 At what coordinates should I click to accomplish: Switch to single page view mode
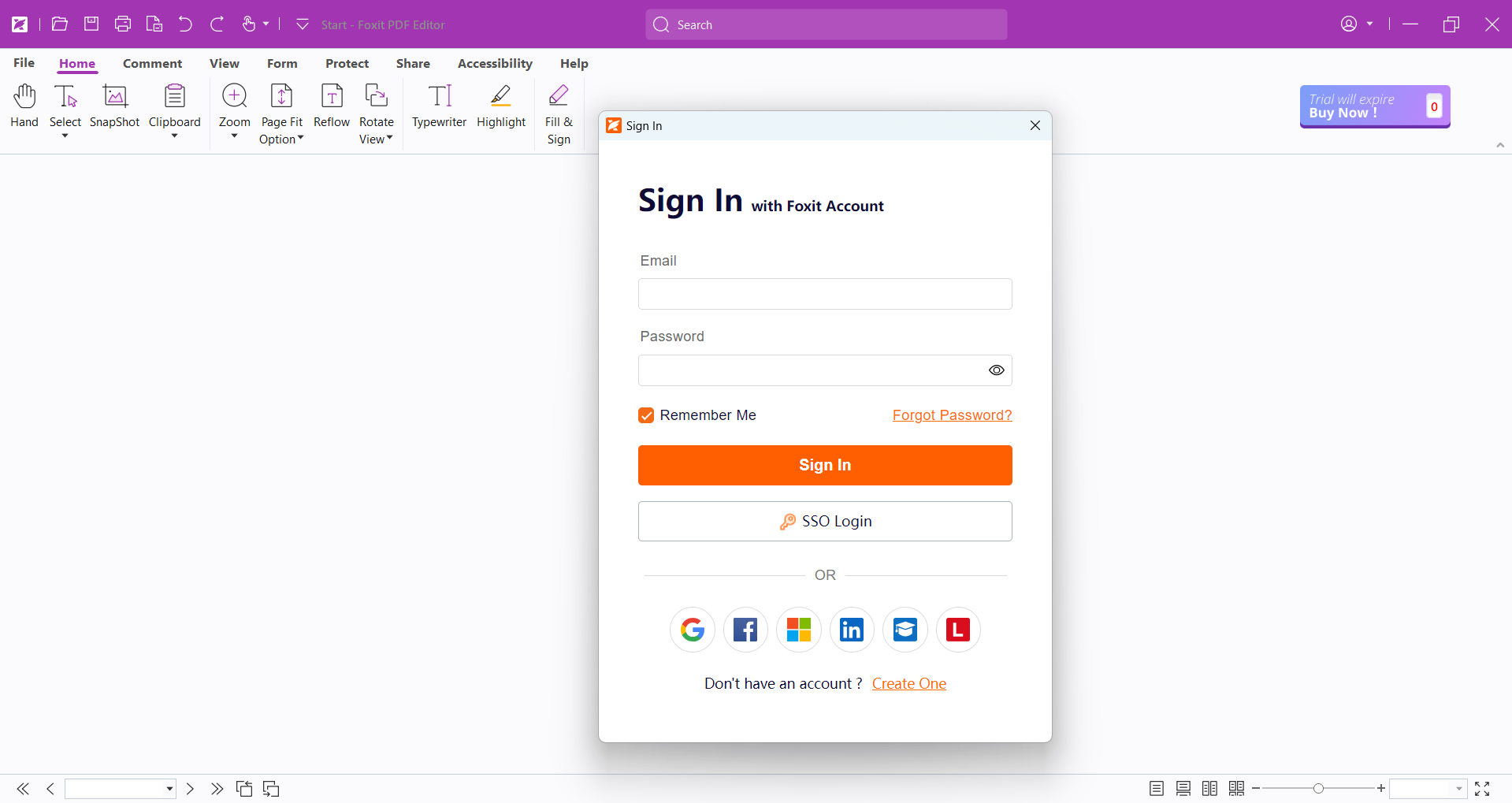(1157, 789)
